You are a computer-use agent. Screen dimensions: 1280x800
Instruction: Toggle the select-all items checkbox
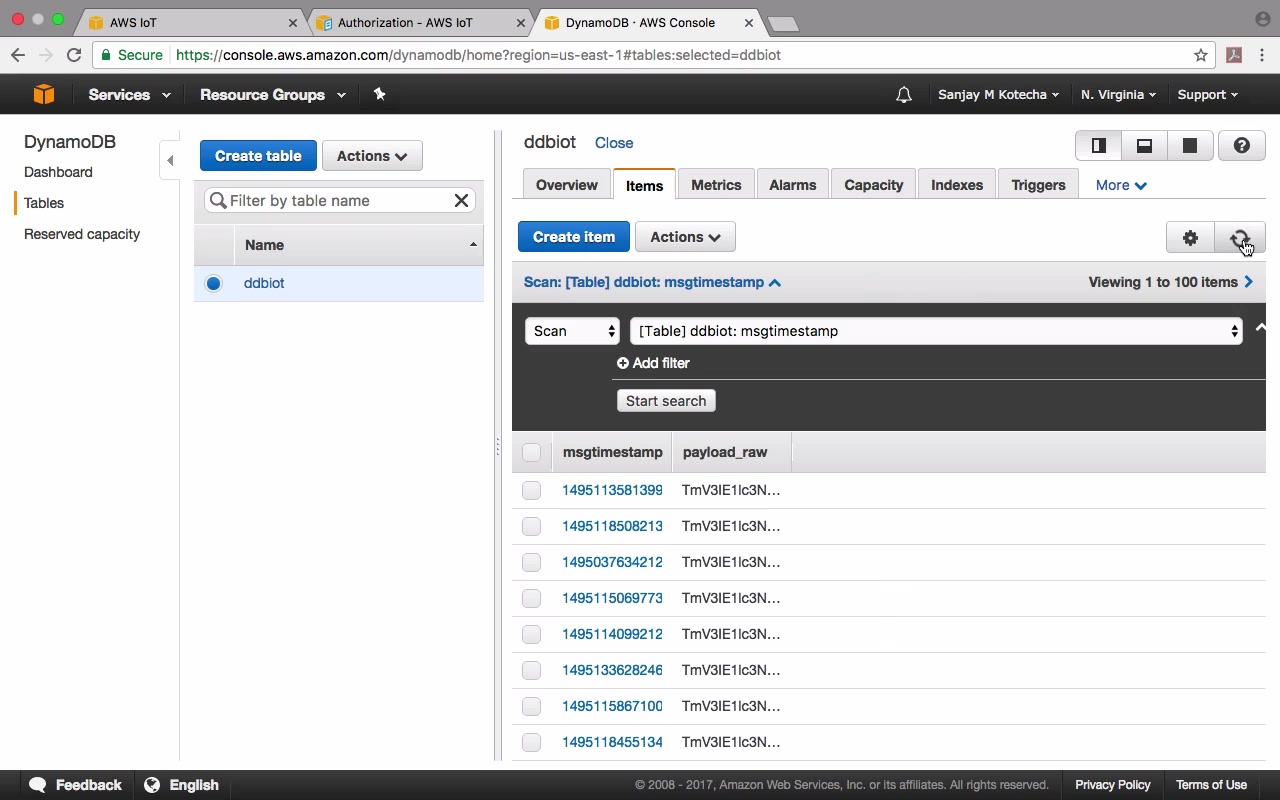531,453
